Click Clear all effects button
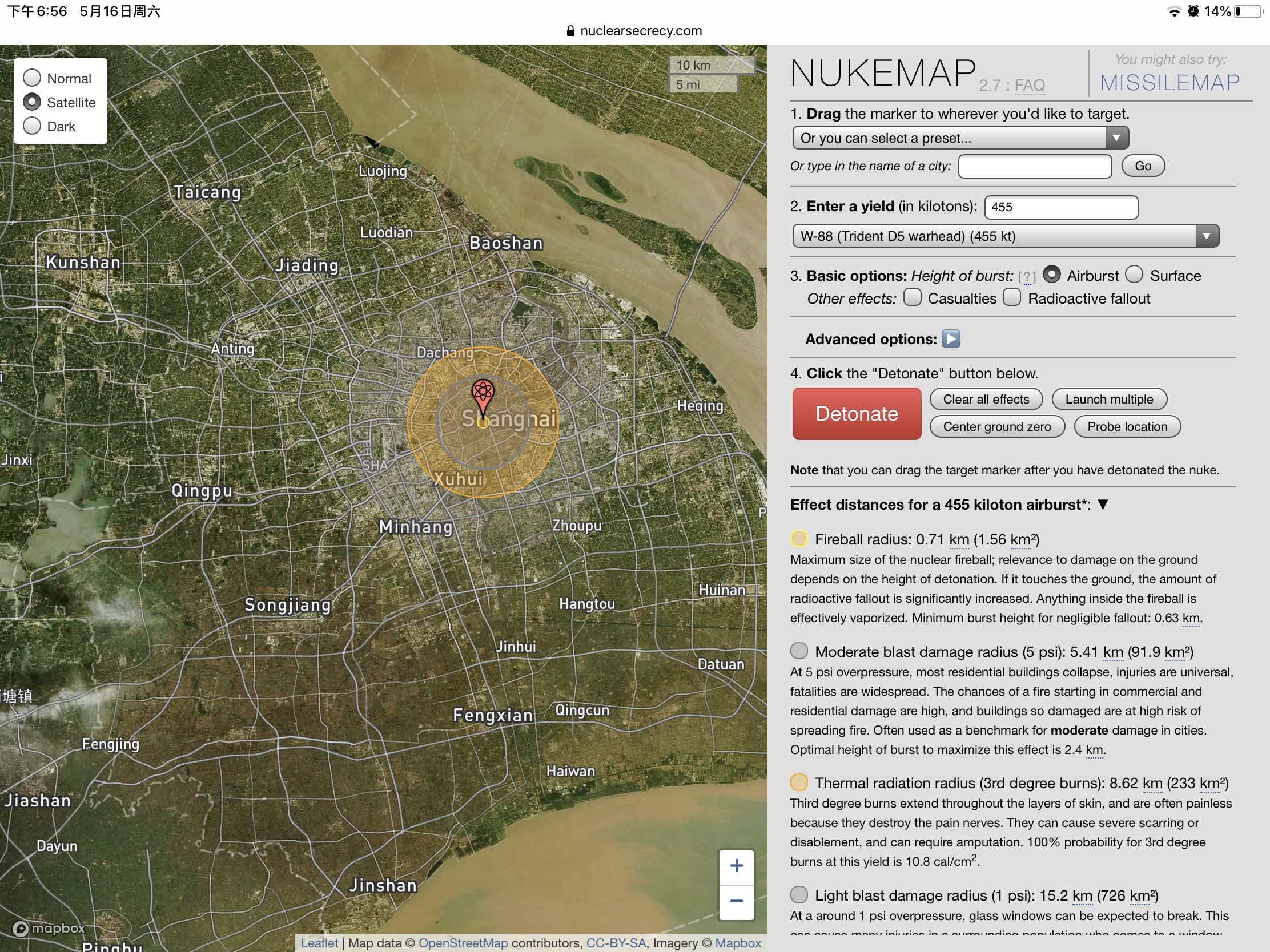 pos(986,400)
